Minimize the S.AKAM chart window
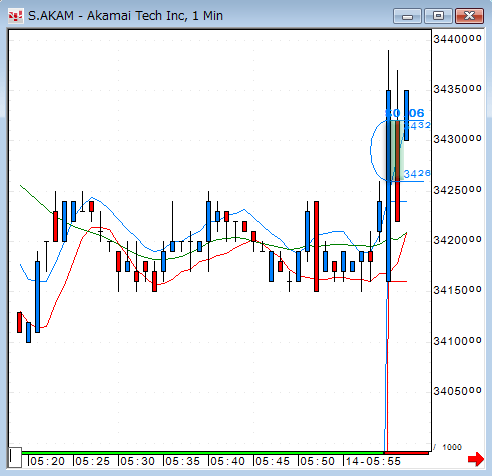Viewport: 492px width, 476px height. [407, 16]
